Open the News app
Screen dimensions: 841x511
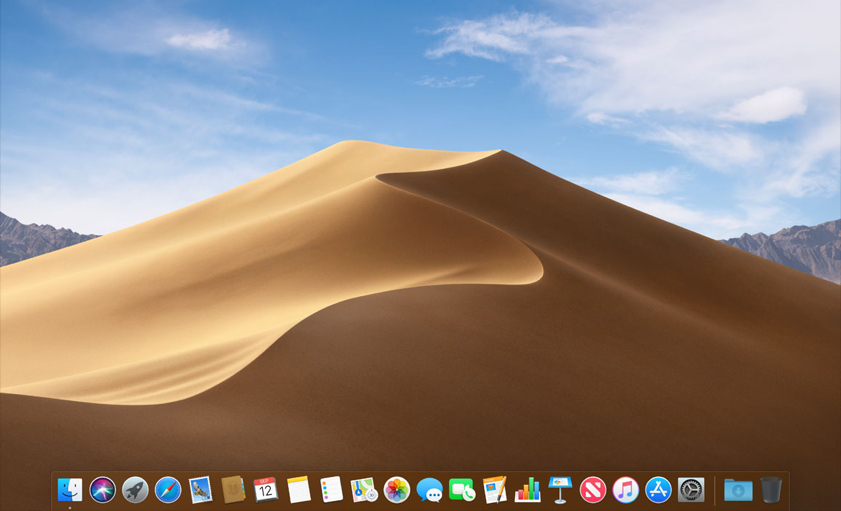(x=593, y=489)
